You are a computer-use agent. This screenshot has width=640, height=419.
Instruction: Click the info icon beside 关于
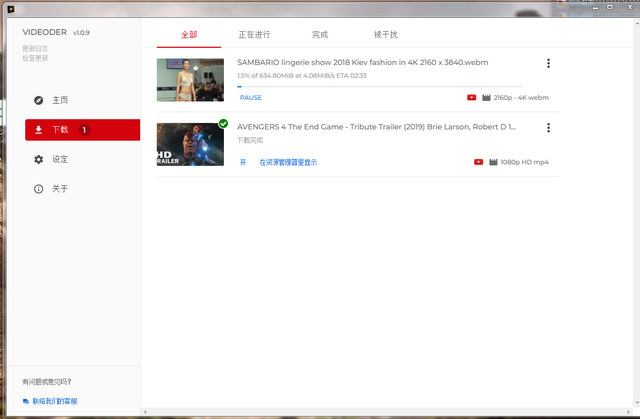pos(38,189)
